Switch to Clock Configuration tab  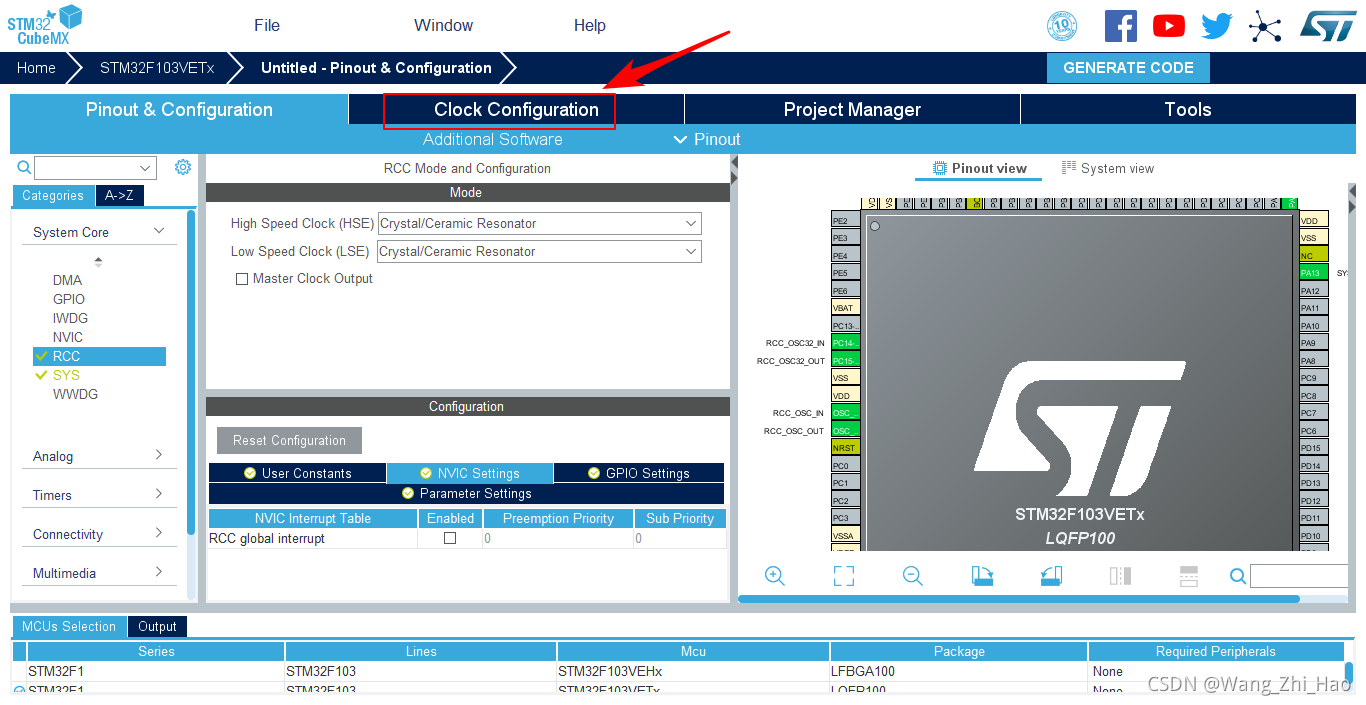[516, 110]
